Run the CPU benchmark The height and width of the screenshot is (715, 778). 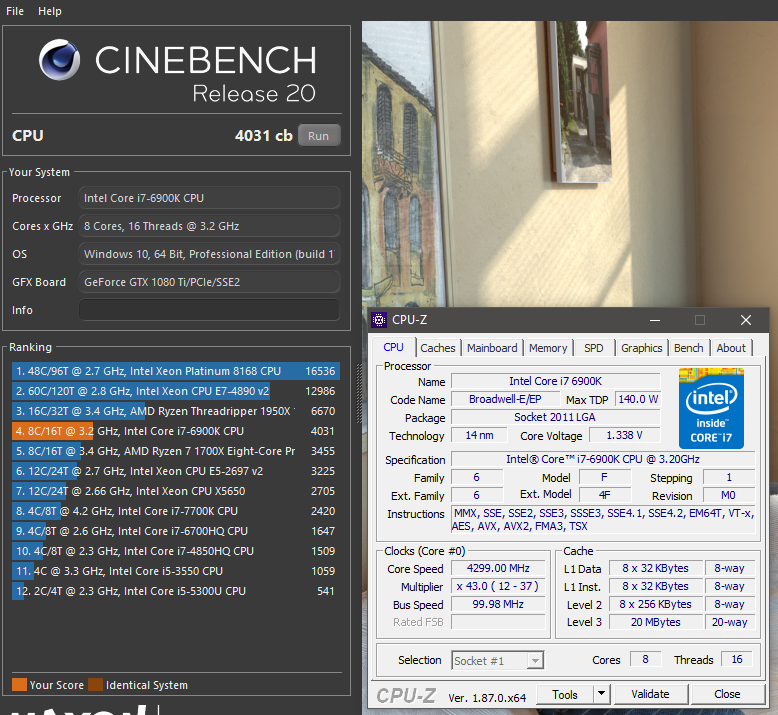coord(319,135)
